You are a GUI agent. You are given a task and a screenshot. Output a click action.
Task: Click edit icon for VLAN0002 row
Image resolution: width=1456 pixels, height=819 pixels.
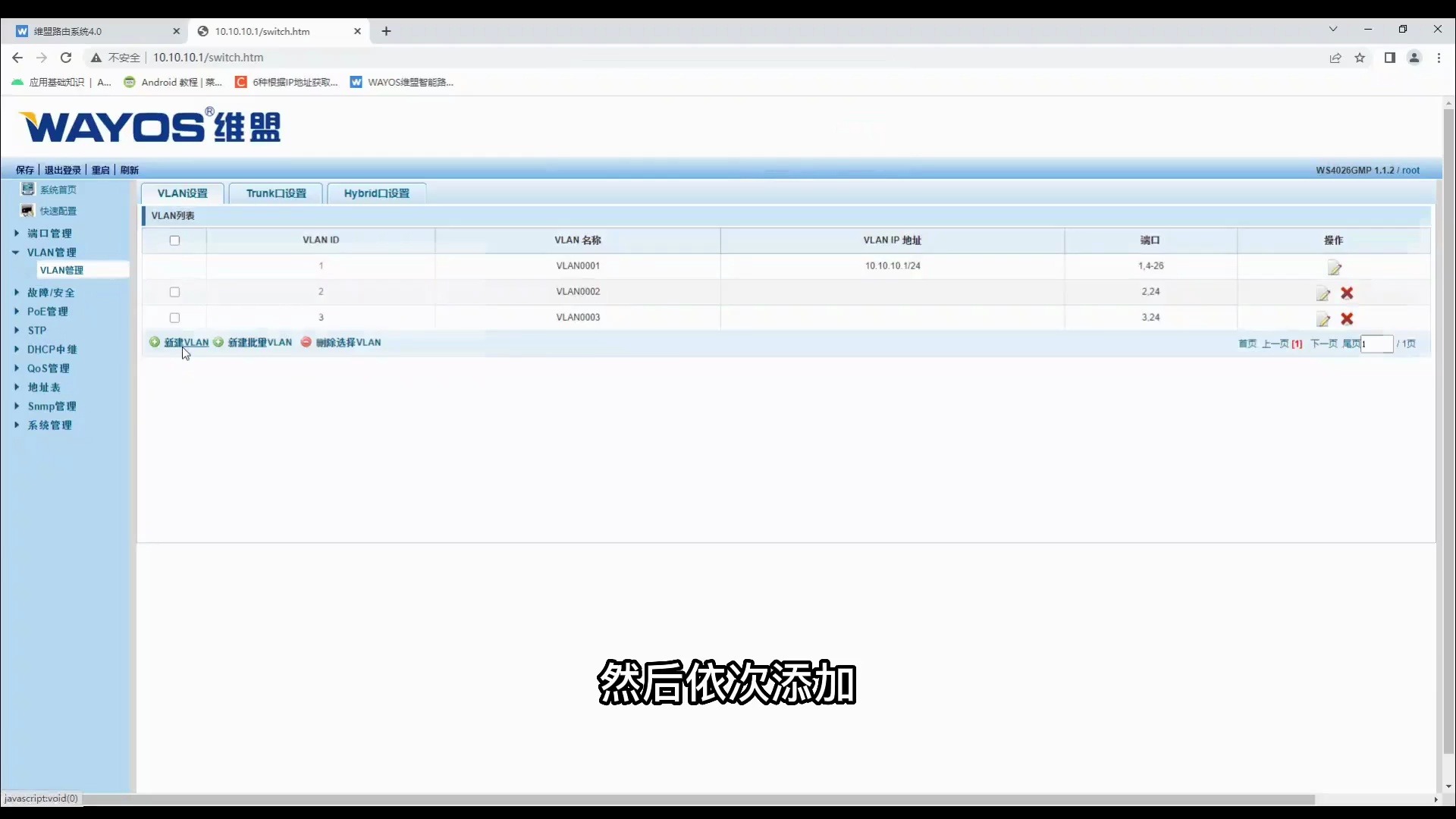click(x=1323, y=293)
